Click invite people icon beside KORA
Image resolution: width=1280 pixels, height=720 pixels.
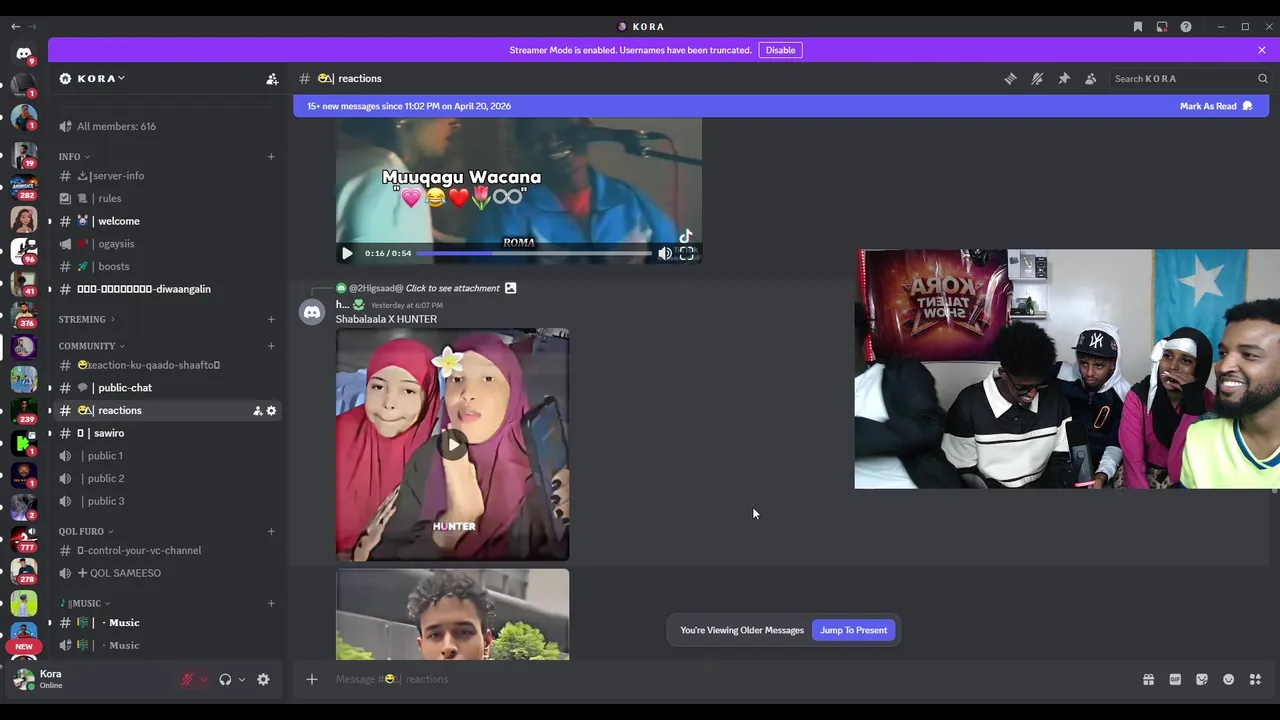271,78
